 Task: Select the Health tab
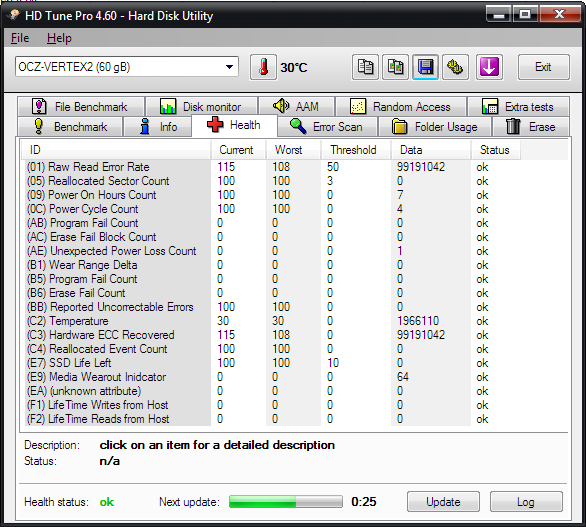click(x=234, y=125)
